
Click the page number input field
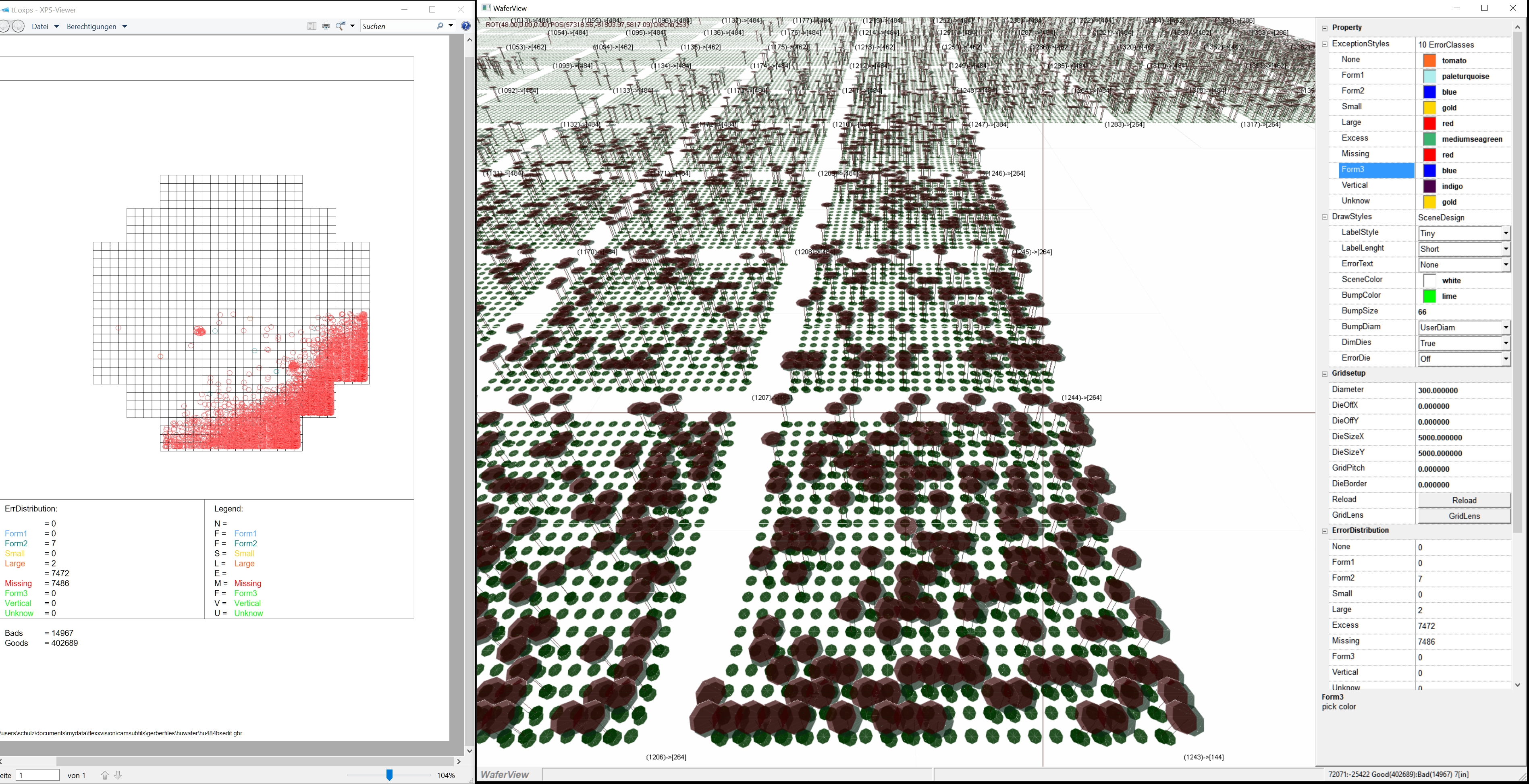pos(37,775)
